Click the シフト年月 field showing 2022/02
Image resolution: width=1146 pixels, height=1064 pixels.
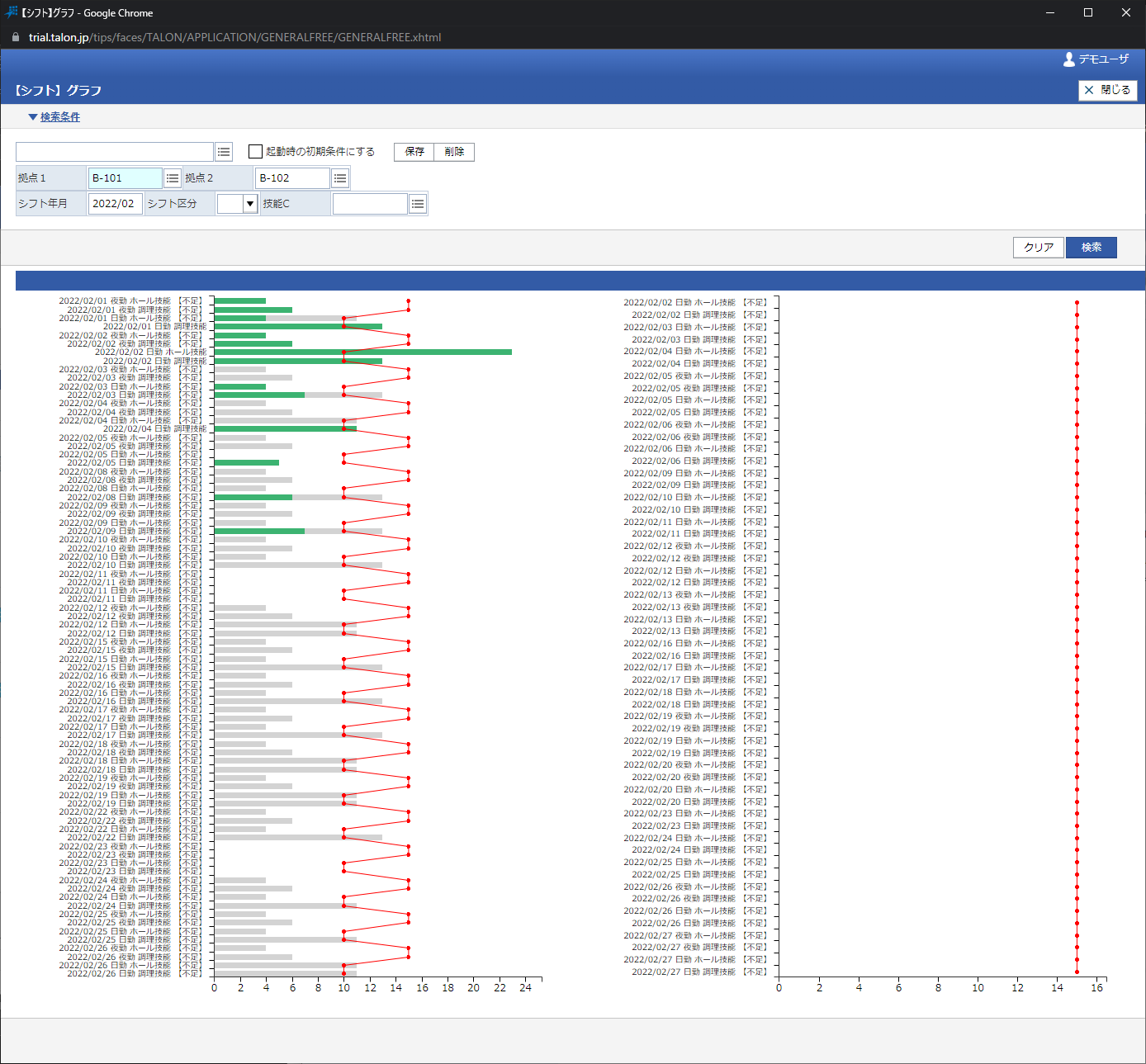point(116,204)
